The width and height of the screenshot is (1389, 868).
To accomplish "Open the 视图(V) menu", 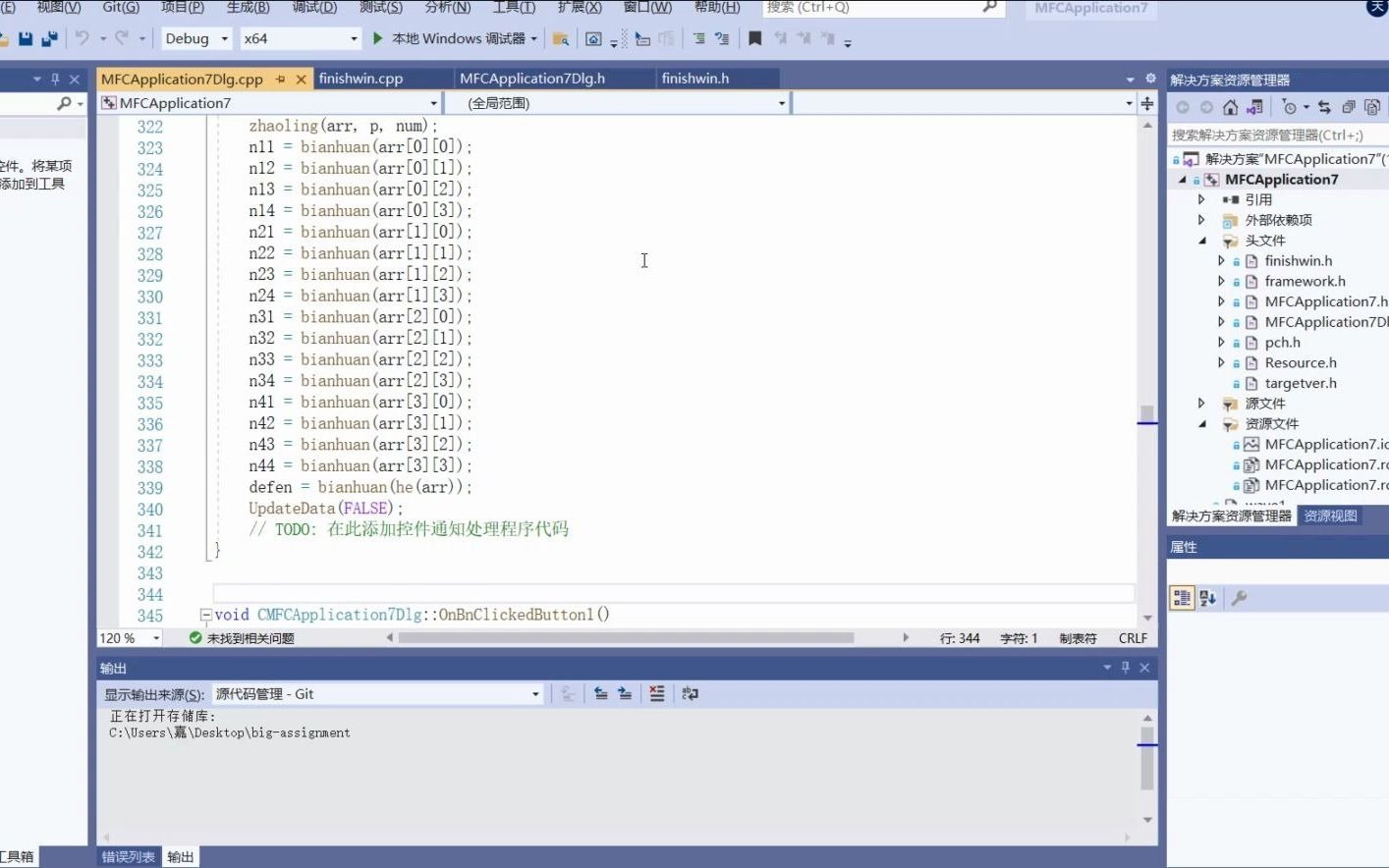I will [x=59, y=7].
